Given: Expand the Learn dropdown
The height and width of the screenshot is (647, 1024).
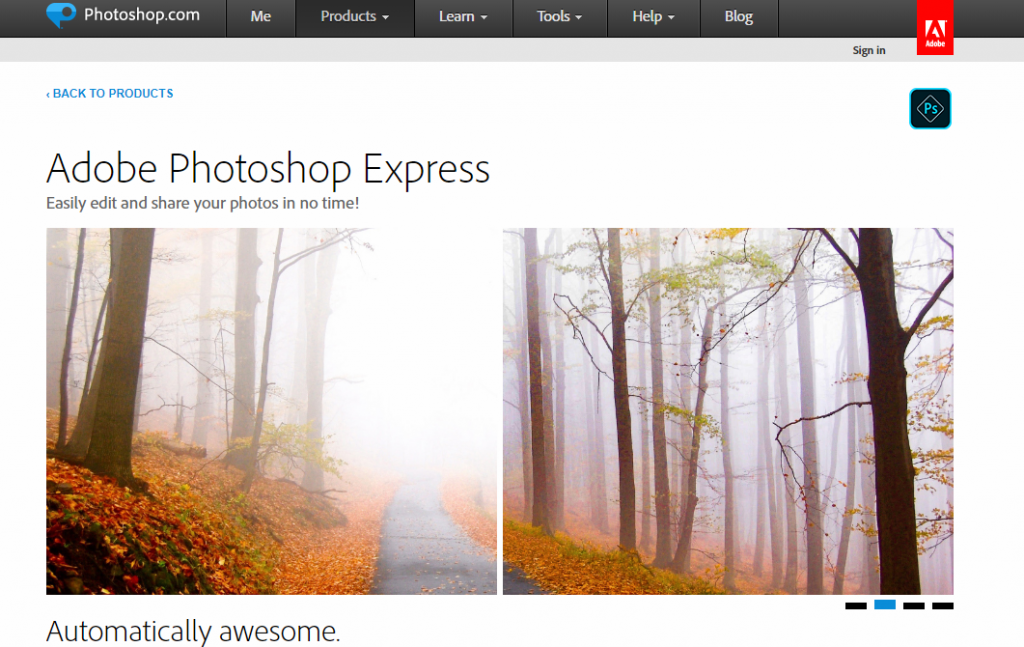Looking at the screenshot, I should coord(462,16).
